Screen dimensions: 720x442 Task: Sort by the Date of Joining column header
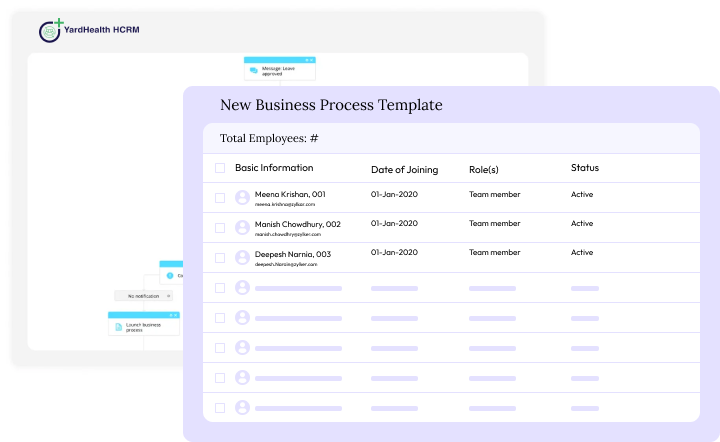[404, 169]
